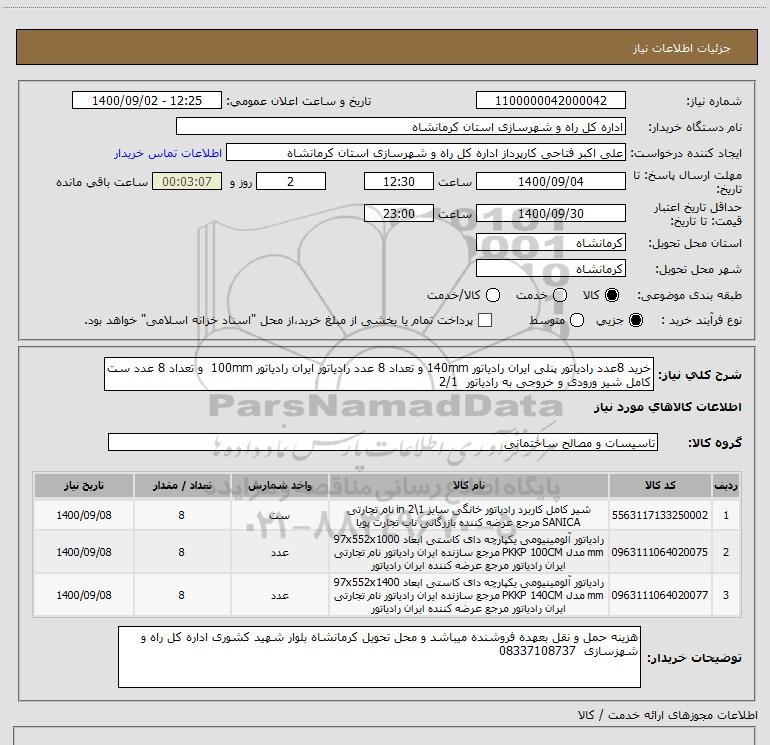
Task: Click product code 5563117133250002
Action: point(660,515)
